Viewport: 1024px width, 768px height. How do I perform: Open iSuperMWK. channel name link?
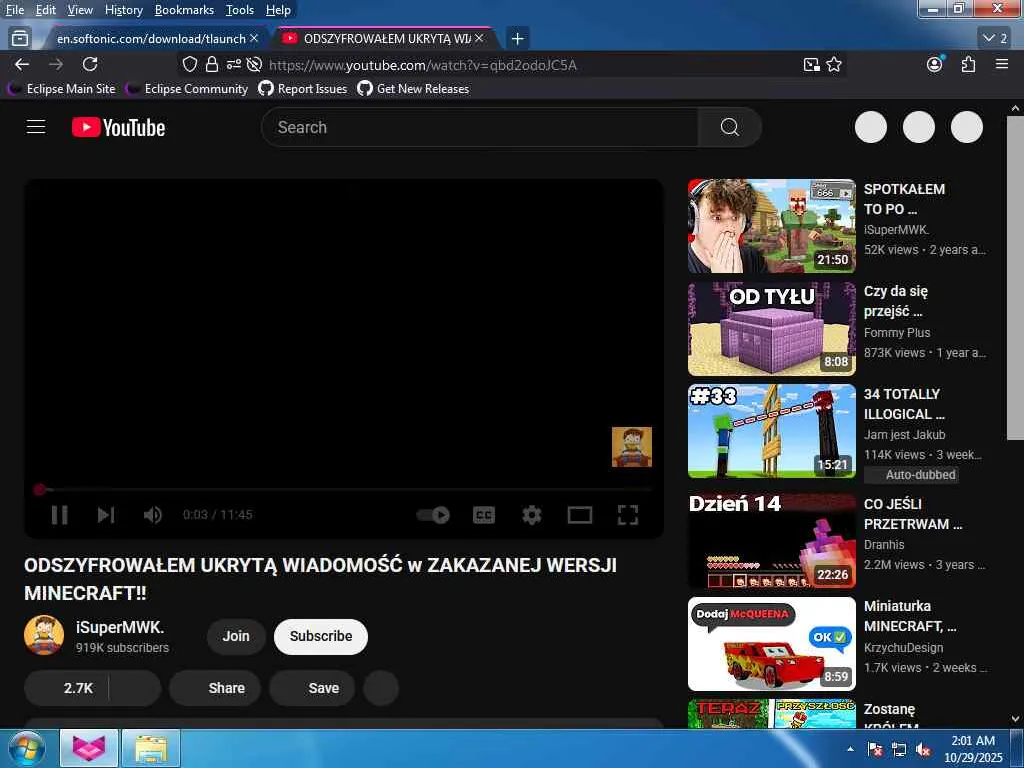(120, 627)
